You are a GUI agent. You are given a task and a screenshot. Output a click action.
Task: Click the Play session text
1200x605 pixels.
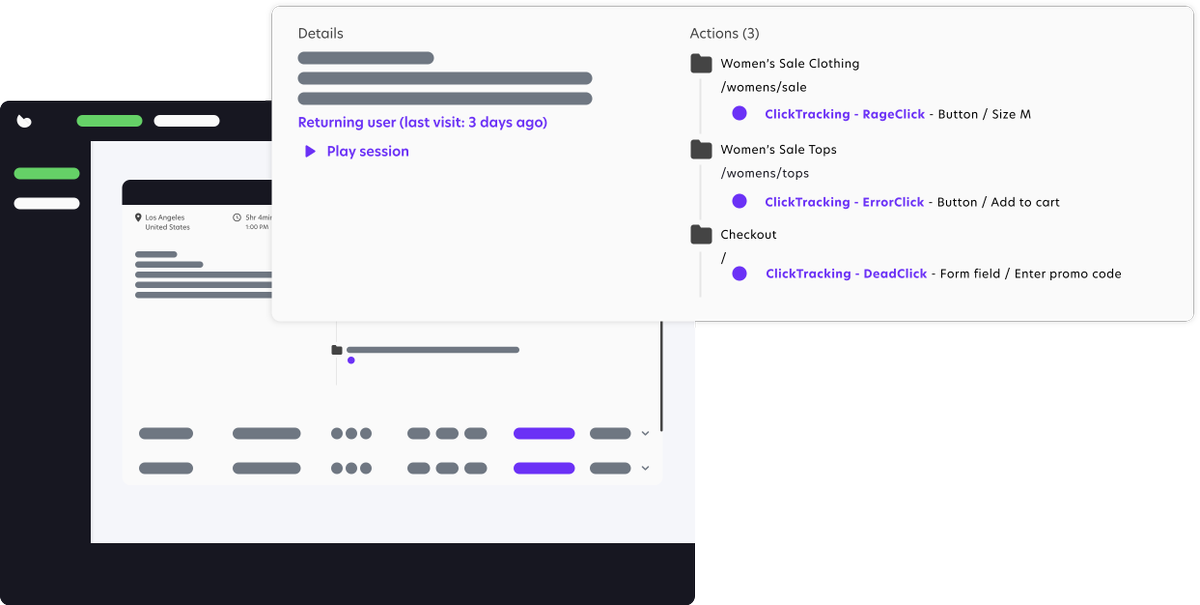pos(368,151)
